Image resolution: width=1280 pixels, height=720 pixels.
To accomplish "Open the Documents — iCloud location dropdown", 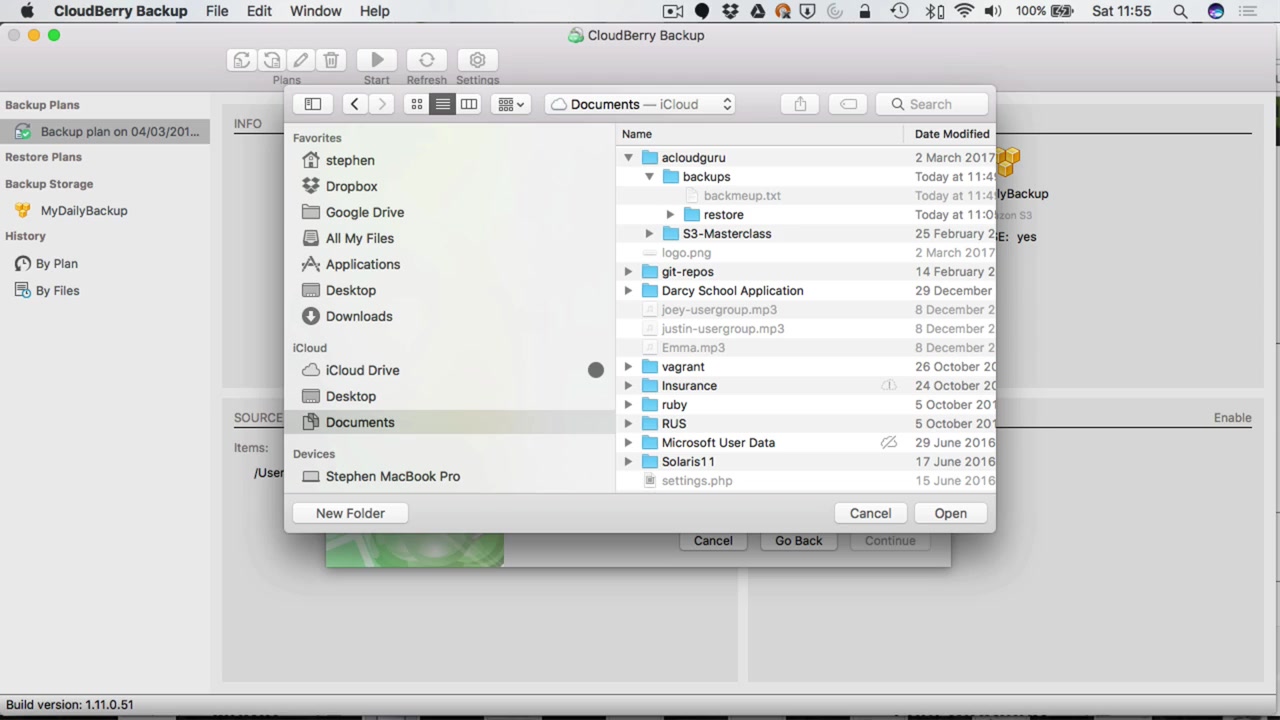I will click(642, 104).
